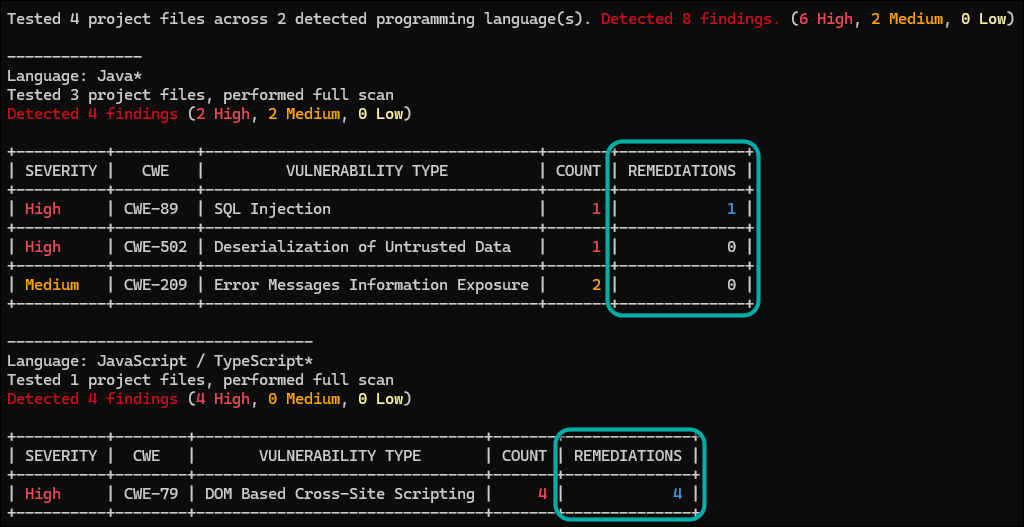Click the VULNERABILITY TYPE header in the JavaScript table
The image size is (1024, 527).
(x=339, y=456)
